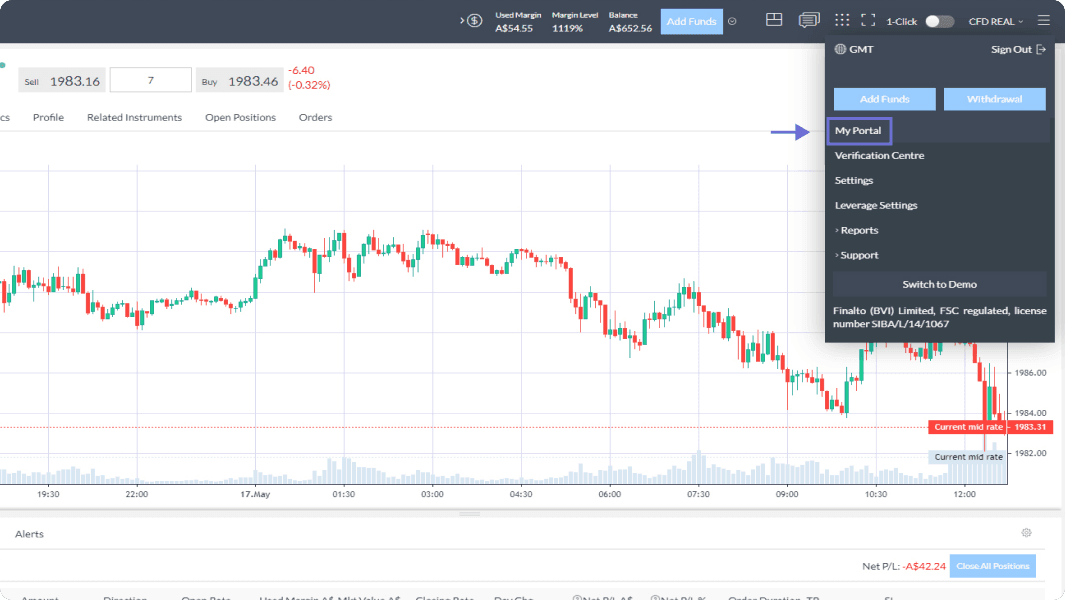The height and width of the screenshot is (600, 1065).
Task: Click the gray Current mid rate label
Action: (x=968, y=457)
